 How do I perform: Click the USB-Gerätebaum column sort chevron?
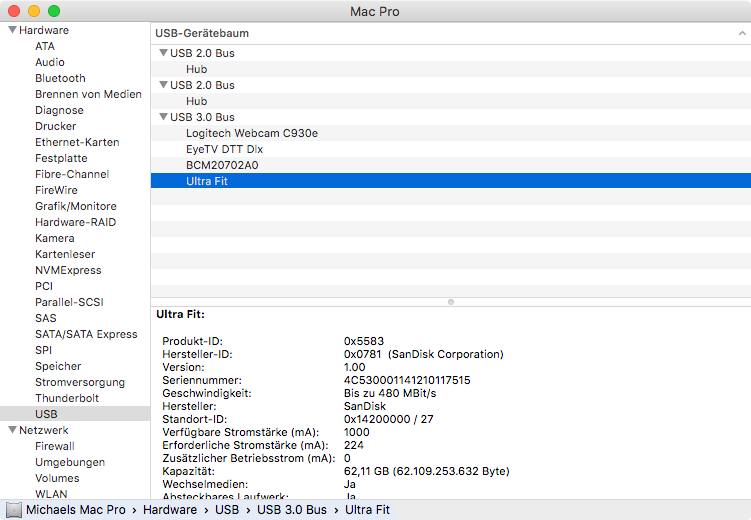tap(741, 33)
